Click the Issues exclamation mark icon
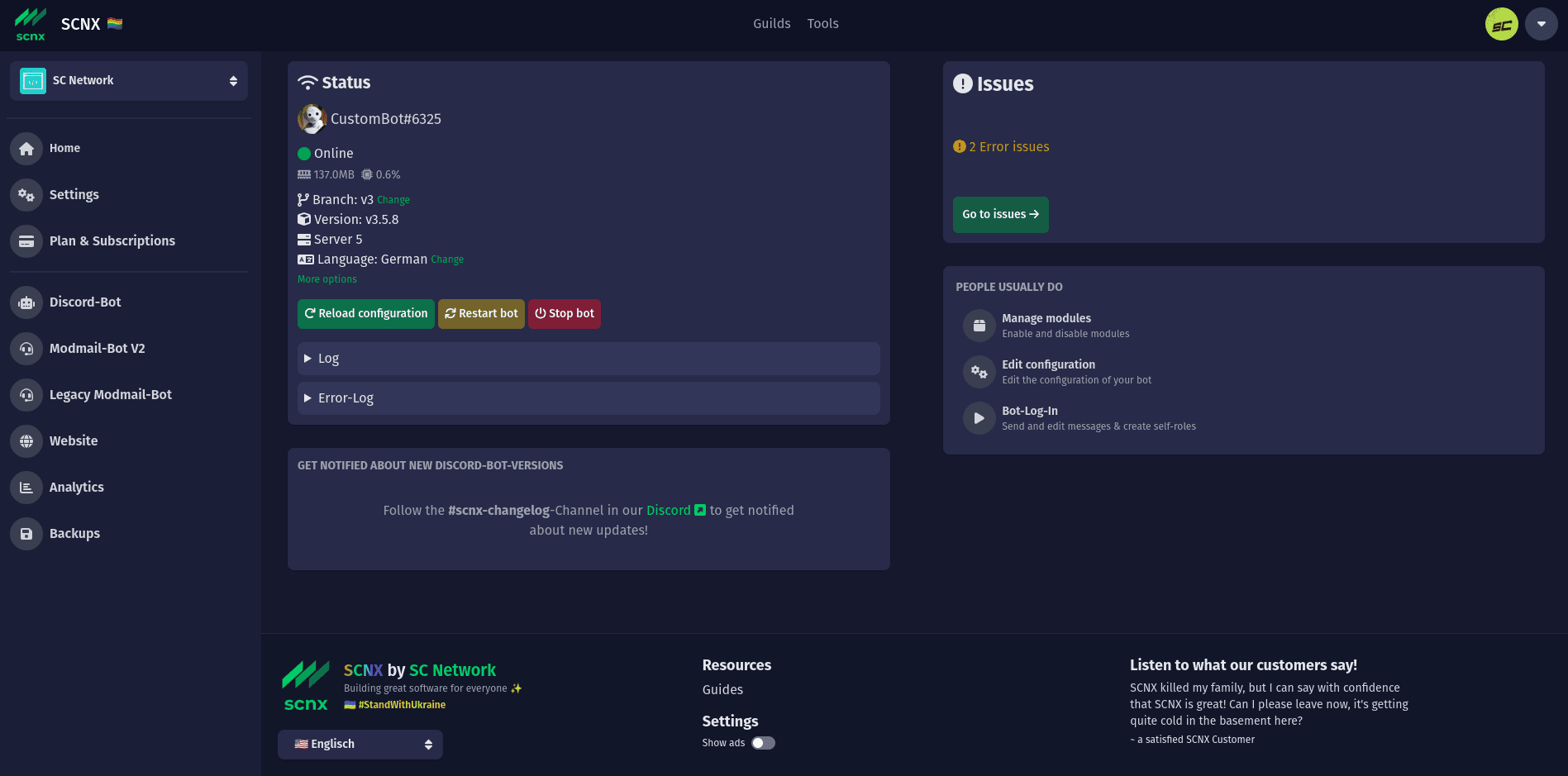Image resolution: width=1568 pixels, height=776 pixels. click(963, 83)
